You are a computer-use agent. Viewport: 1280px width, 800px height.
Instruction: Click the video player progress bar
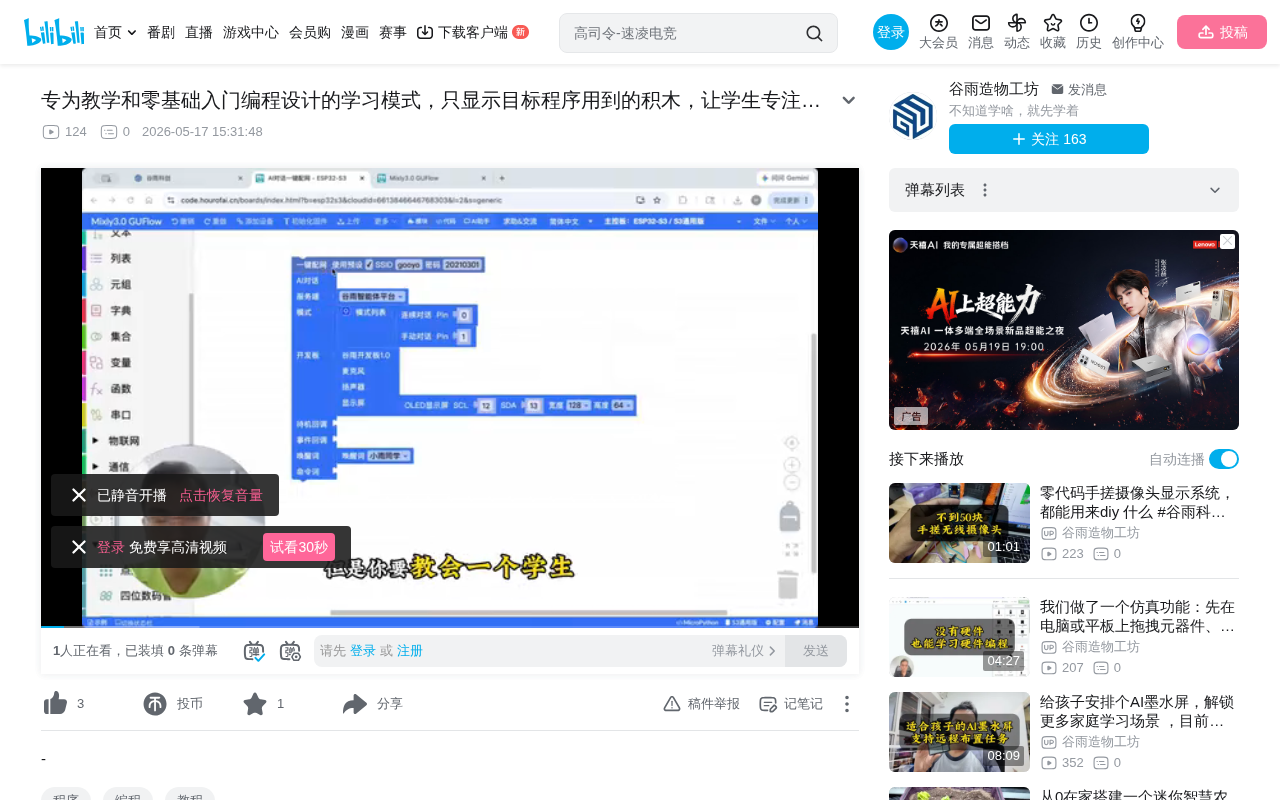click(x=450, y=626)
